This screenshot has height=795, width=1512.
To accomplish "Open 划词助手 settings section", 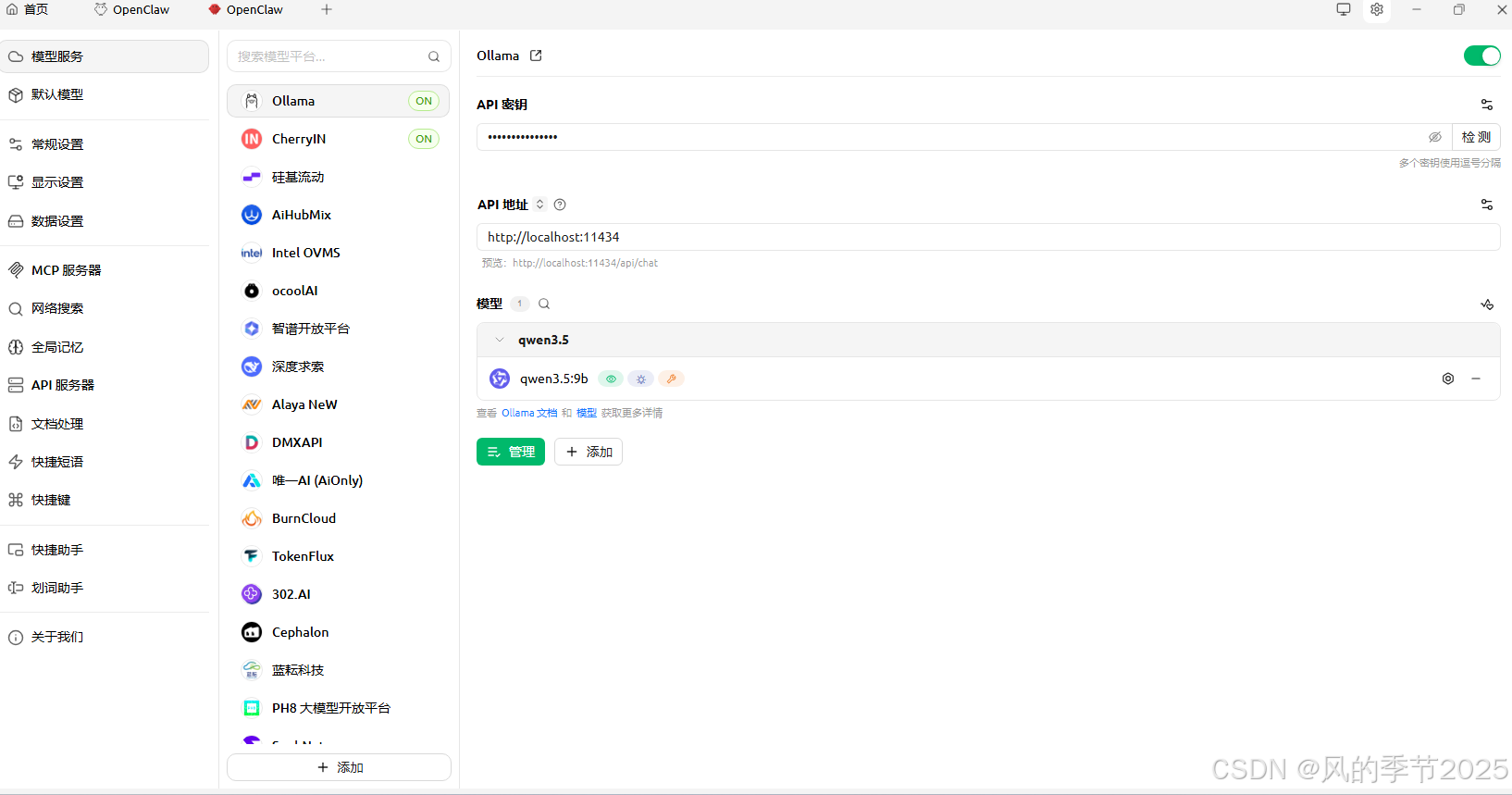I will click(x=105, y=588).
